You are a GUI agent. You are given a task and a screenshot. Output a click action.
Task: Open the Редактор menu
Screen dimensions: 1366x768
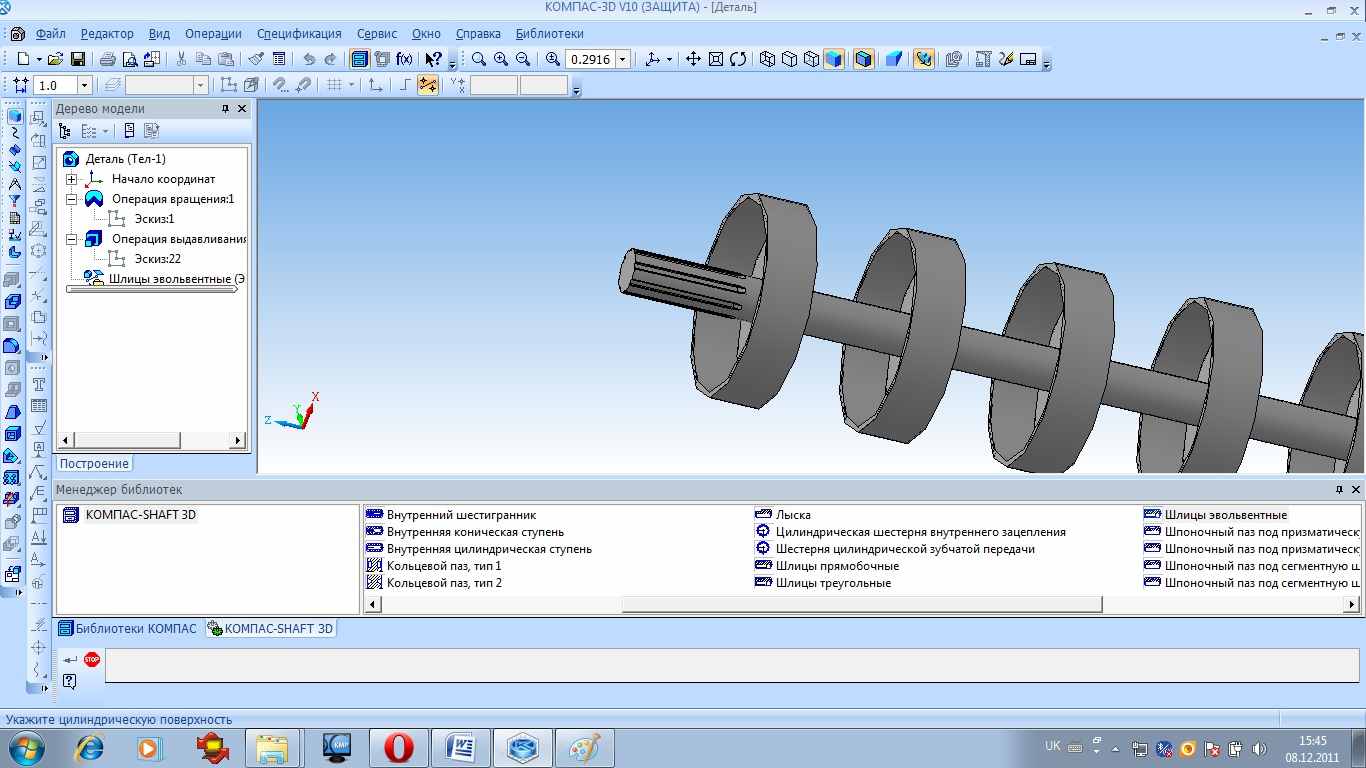(107, 33)
